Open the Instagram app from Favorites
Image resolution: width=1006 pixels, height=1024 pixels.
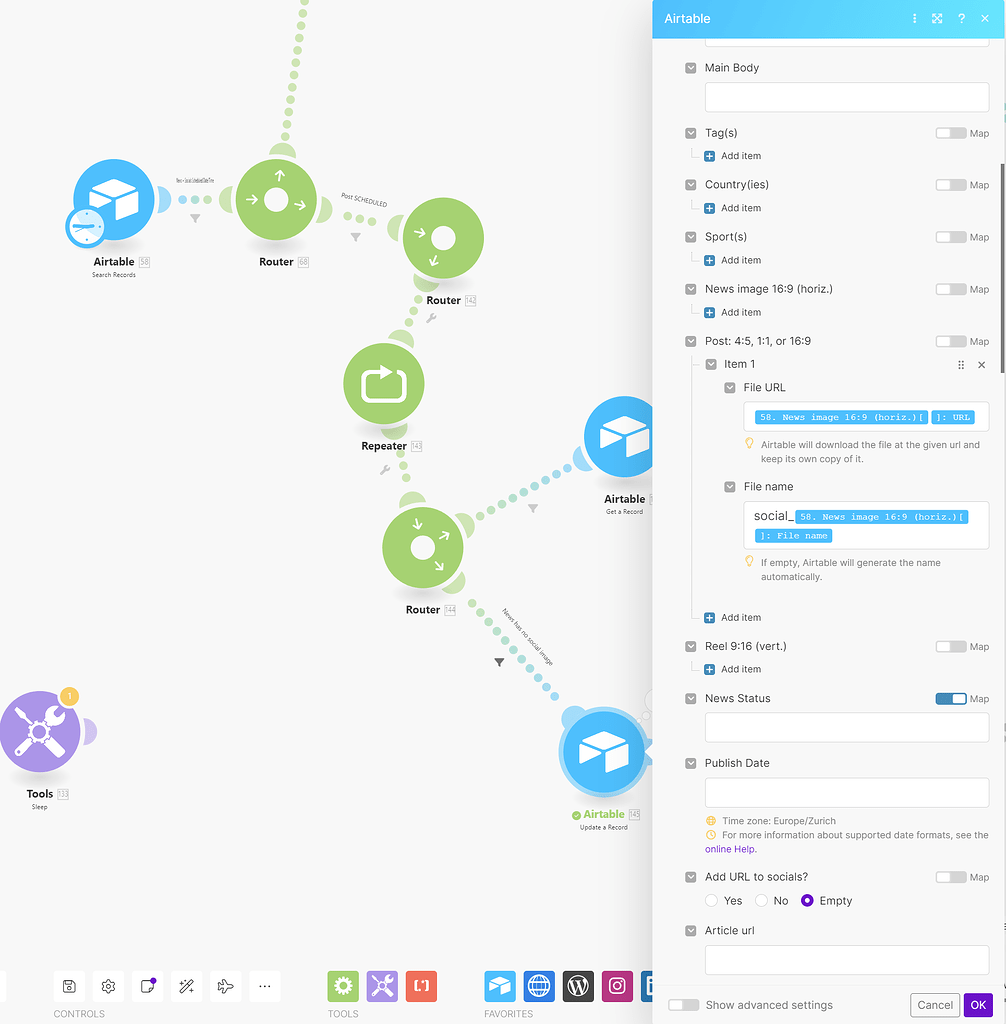click(617, 986)
